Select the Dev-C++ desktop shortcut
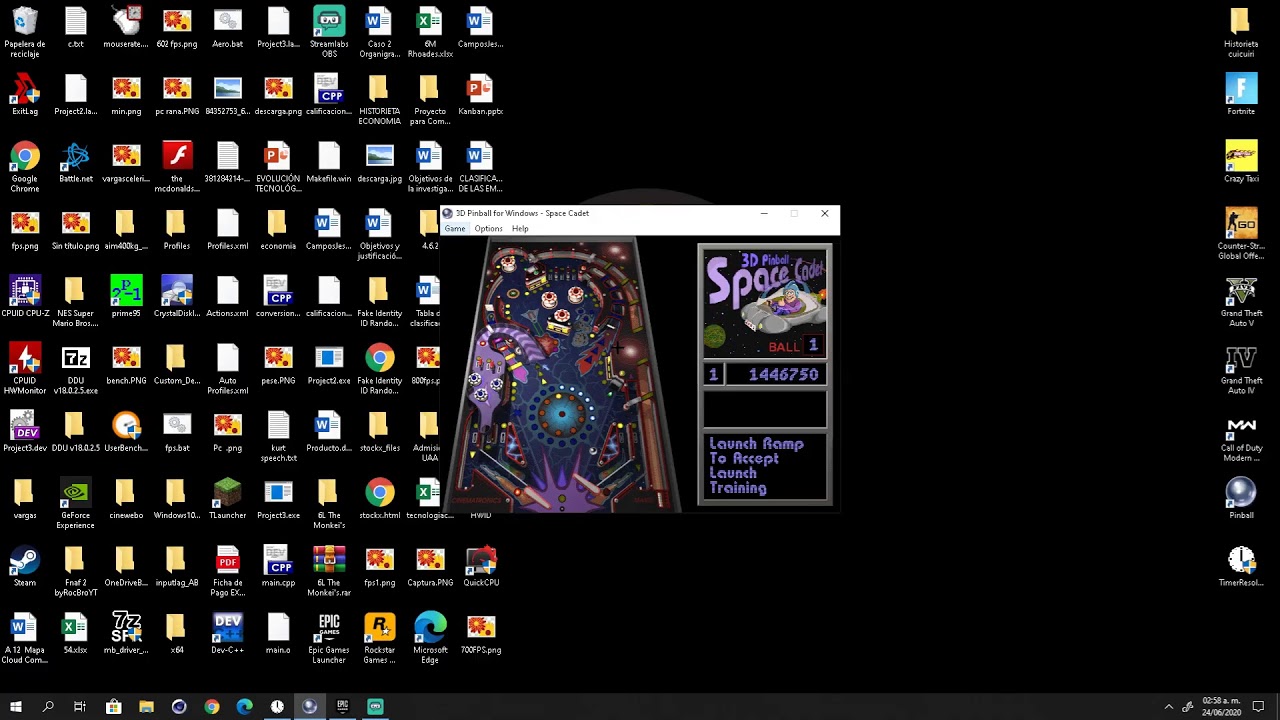The height and width of the screenshot is (720, 1280). pos(227,633)
